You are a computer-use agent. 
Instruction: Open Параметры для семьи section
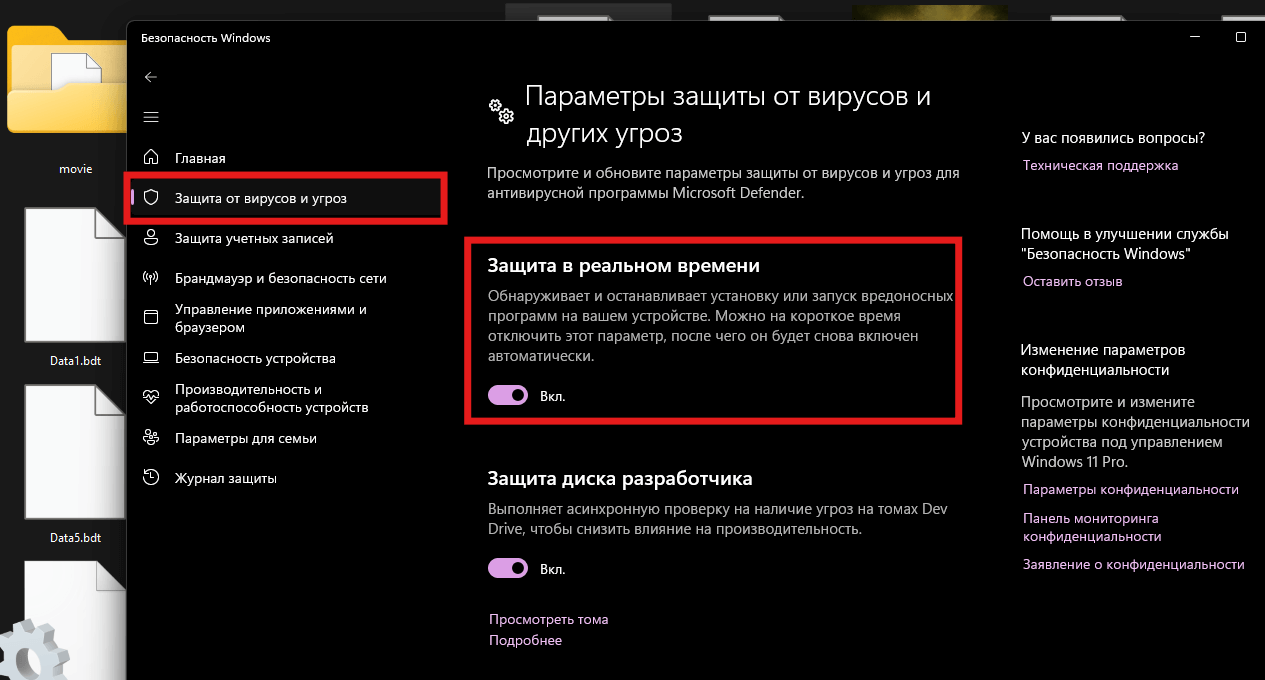coord(246,438)
